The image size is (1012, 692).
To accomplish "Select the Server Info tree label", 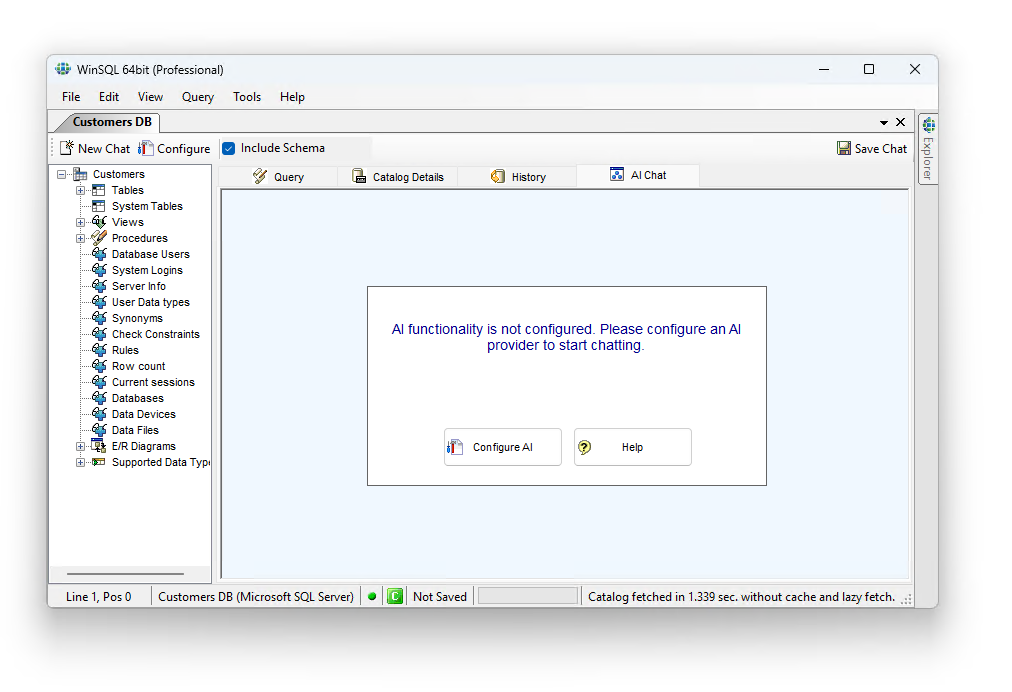I will (139, 286).
